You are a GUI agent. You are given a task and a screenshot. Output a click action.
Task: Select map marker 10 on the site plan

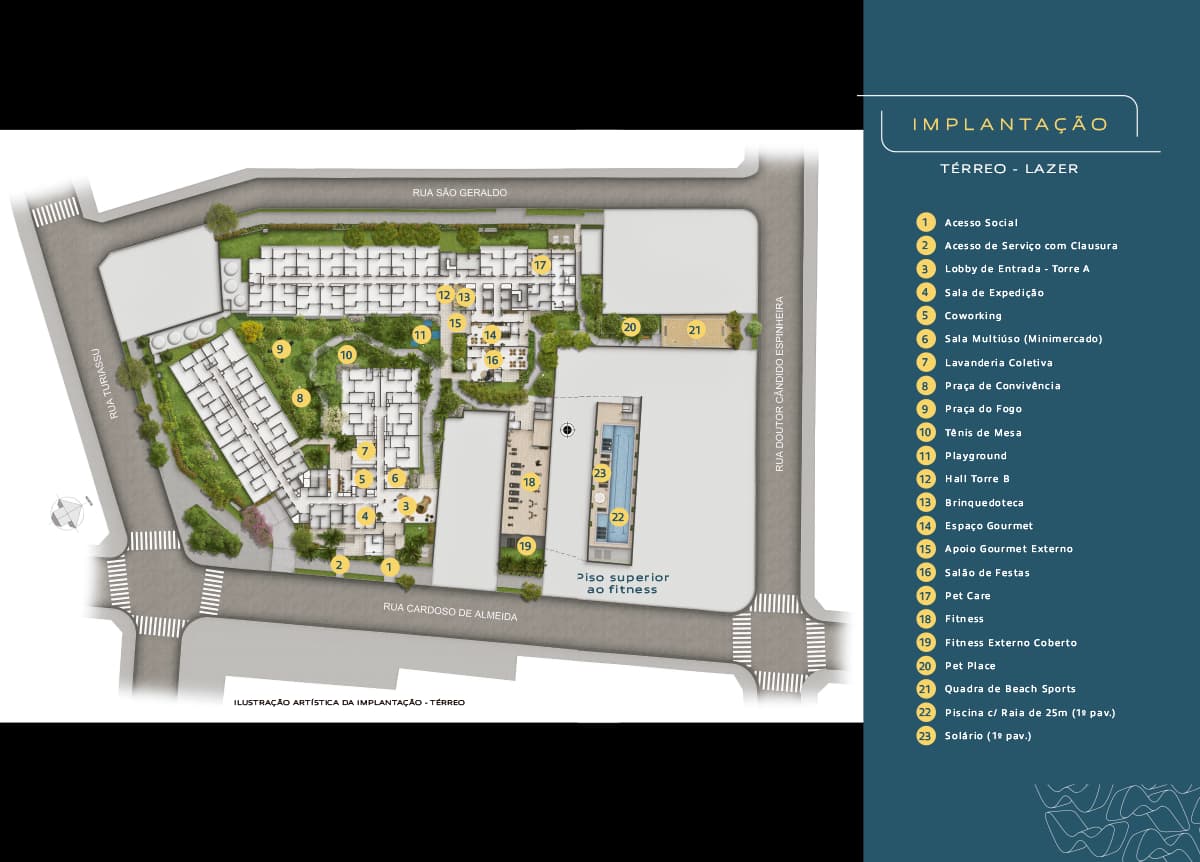click(x=346, y=354)
